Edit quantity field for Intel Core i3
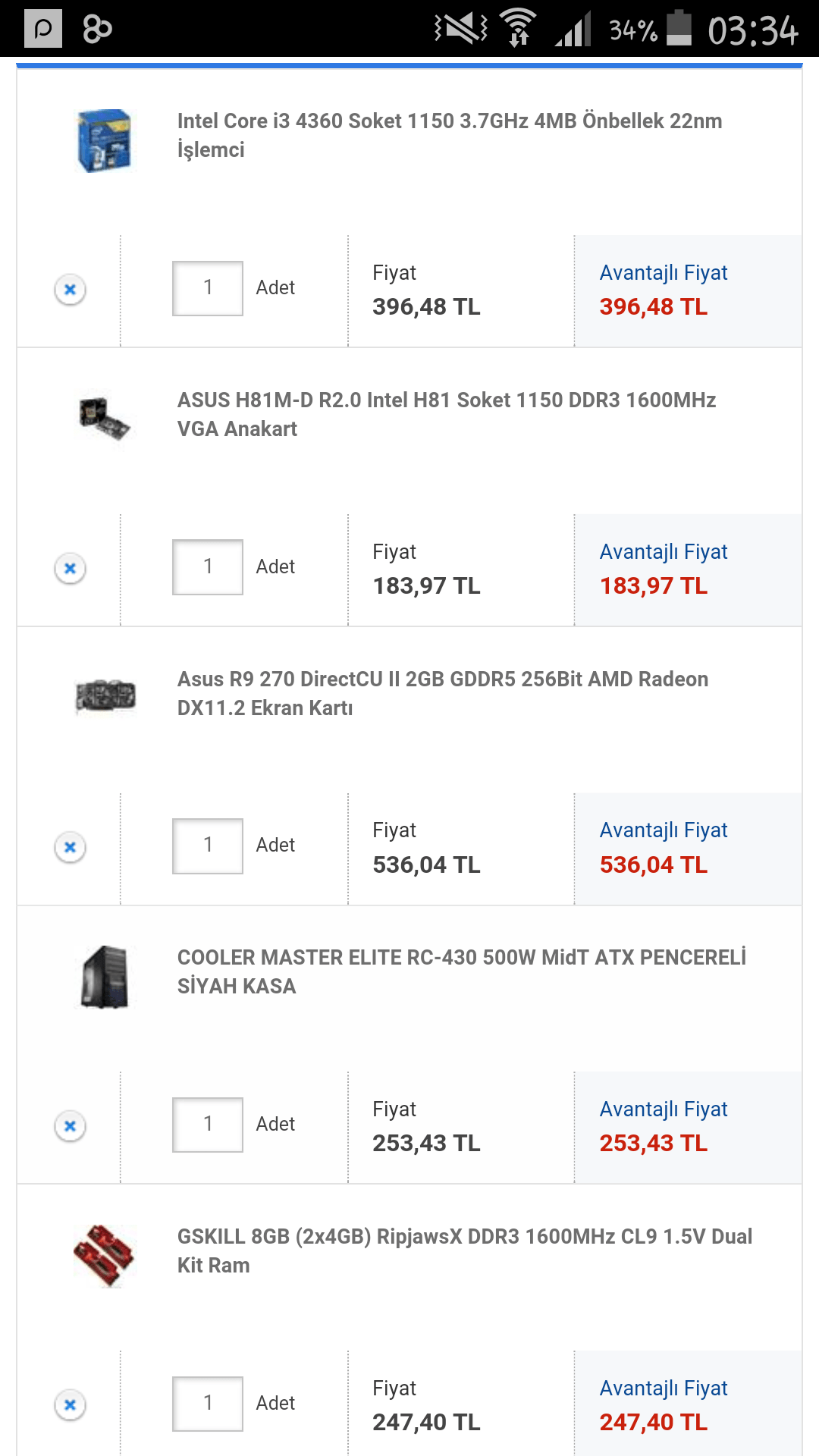Screen dimensions: 819x1456 (x=208, y=288)
